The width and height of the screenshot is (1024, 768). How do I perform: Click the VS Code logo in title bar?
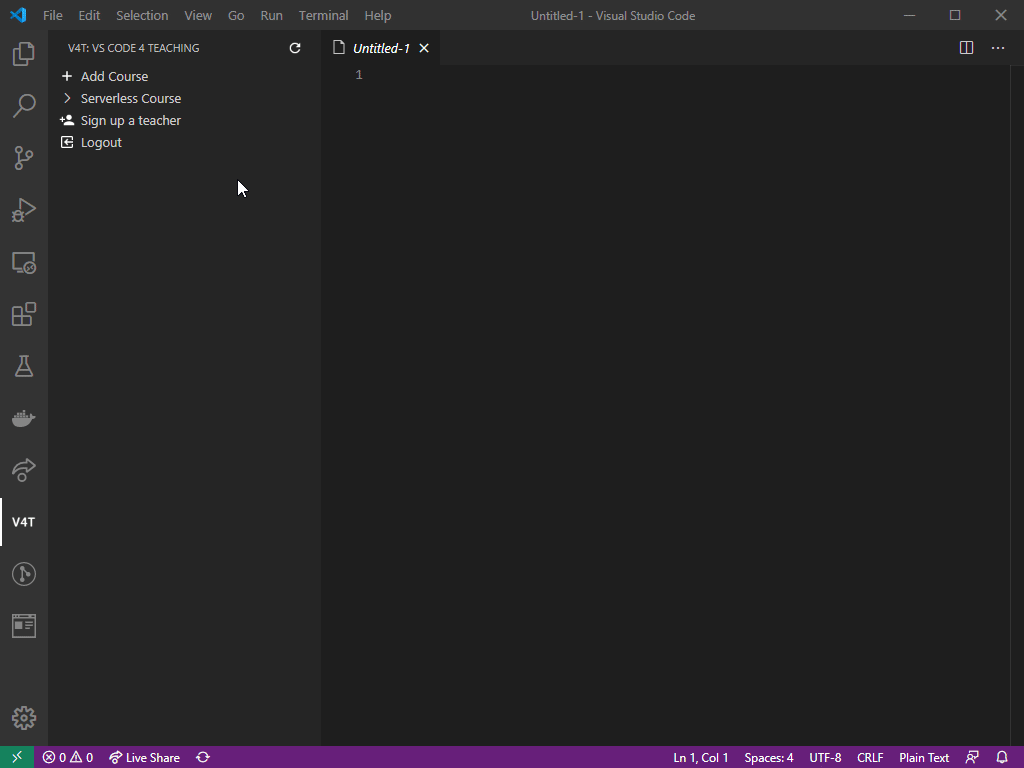click(18, 15)
